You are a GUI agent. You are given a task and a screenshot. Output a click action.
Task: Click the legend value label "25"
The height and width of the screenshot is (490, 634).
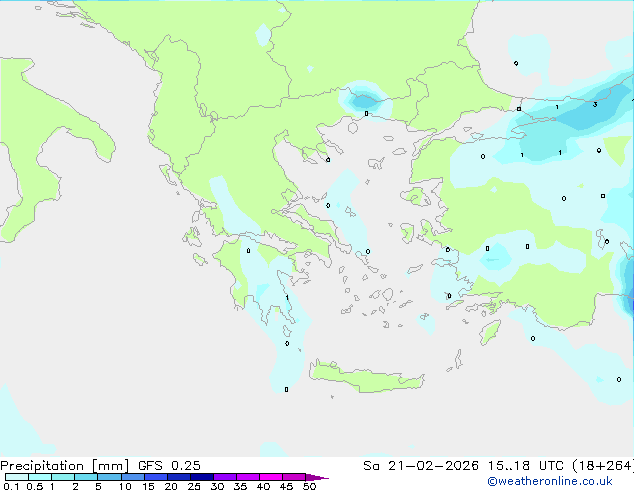(194, 486)
